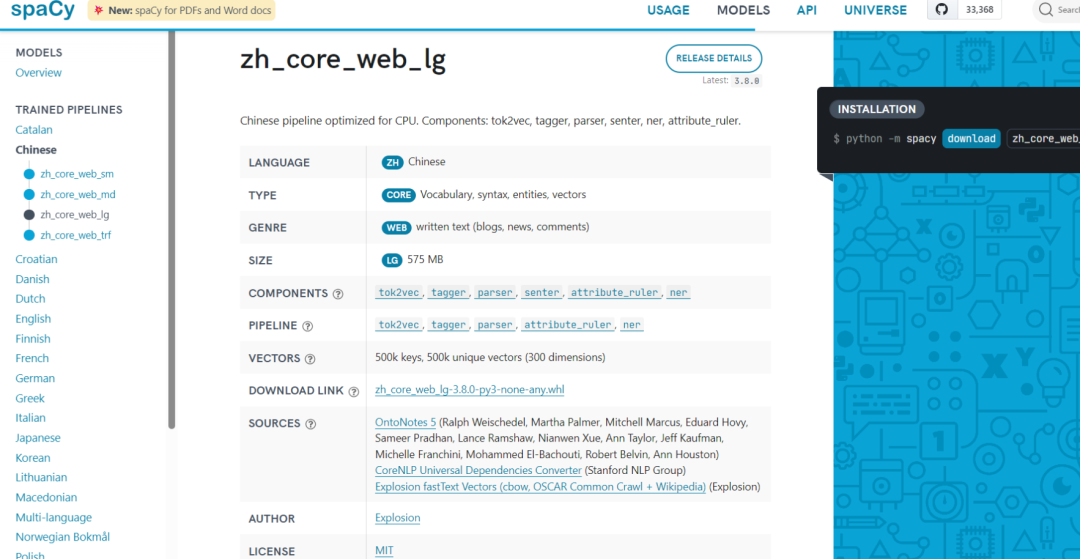Click the LG size badge

[392, 260]
